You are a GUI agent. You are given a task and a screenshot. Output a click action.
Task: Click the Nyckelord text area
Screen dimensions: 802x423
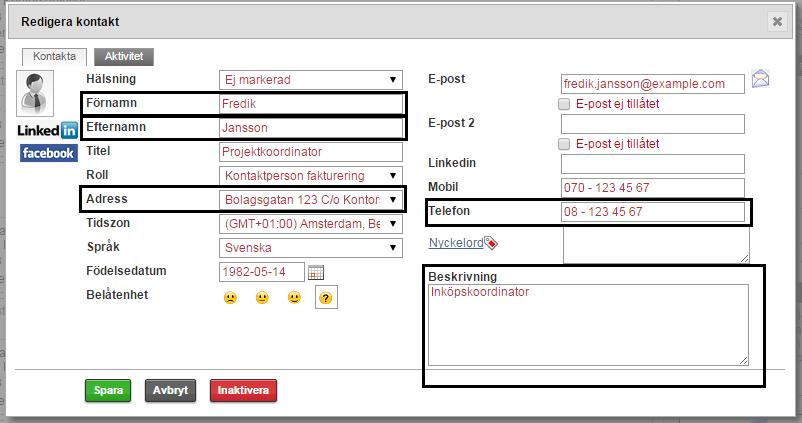click(x=656, y=244)
